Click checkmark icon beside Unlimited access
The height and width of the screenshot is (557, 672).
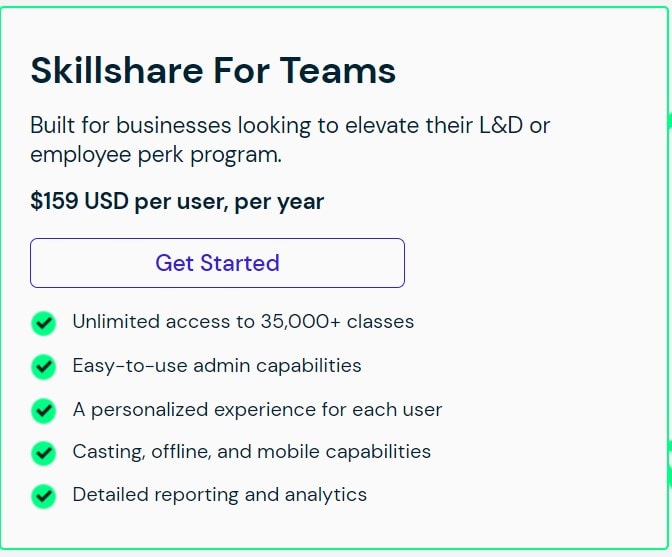coord(43,323)
